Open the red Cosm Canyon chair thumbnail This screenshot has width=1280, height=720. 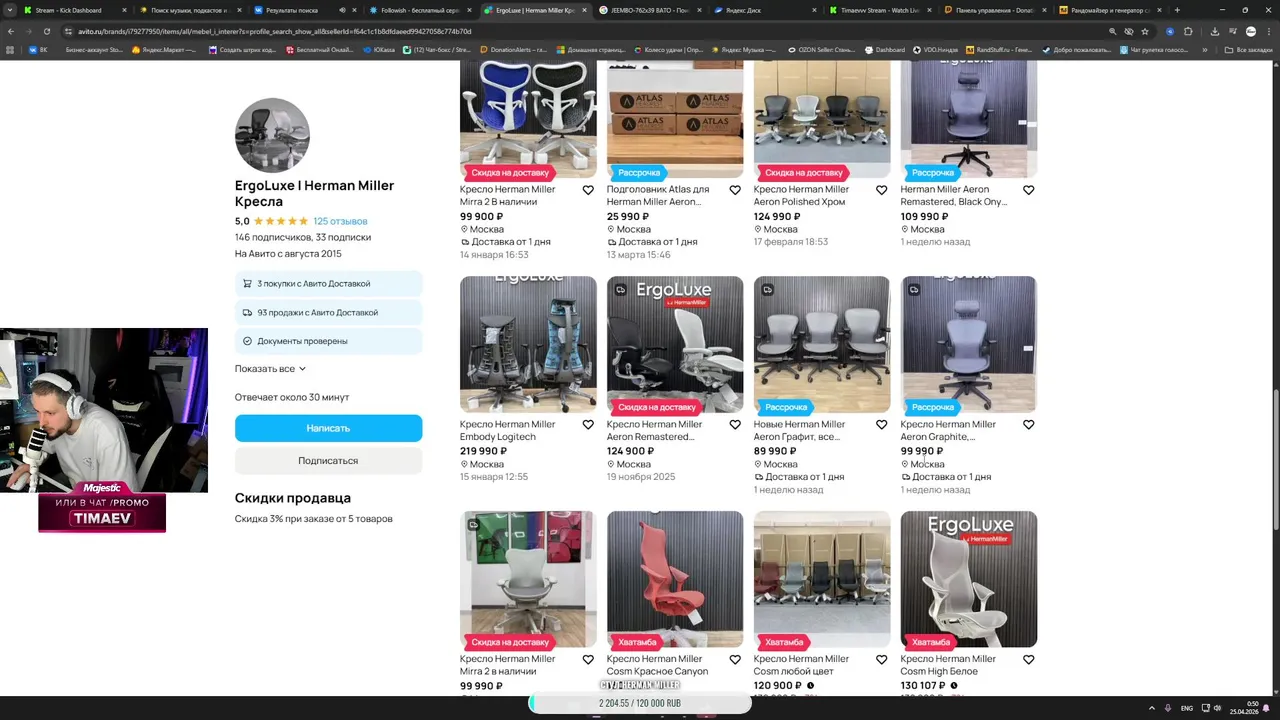tap(675, 579)
